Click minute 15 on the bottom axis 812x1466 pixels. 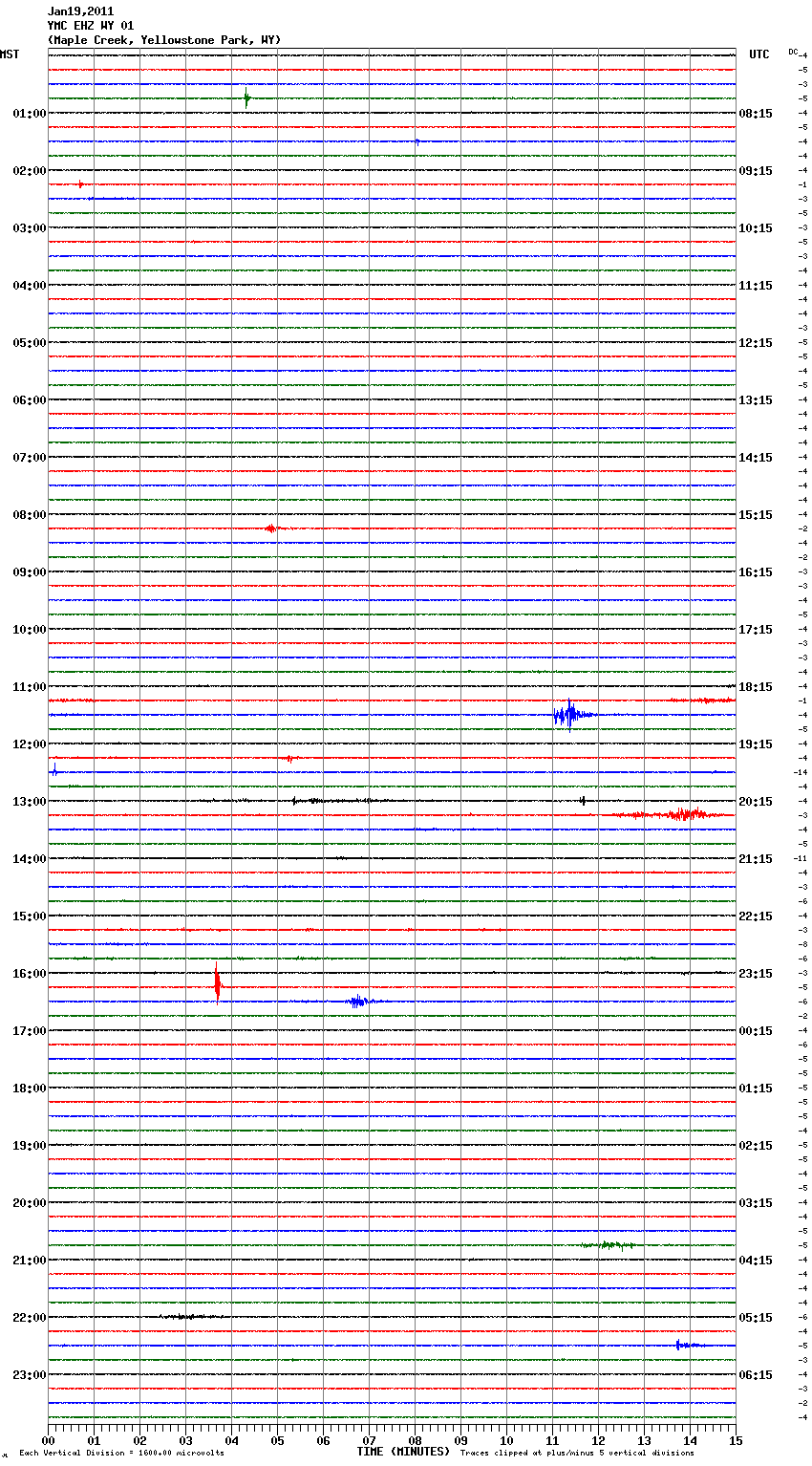(x=736, y=1440)
